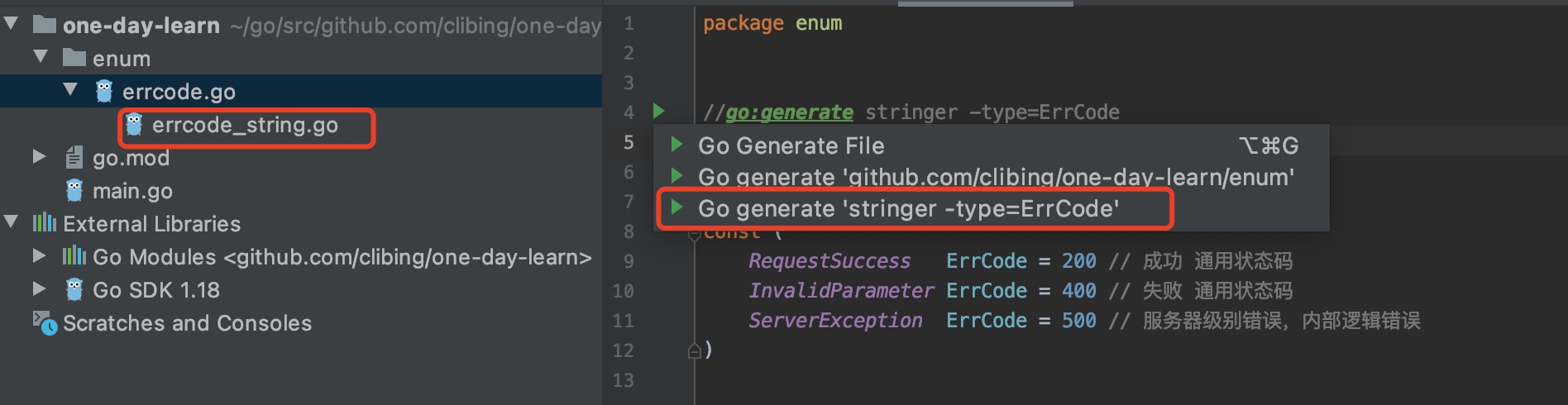This screenshot has height=405, width=1568.
Task: Collapse the one-day-learn project root
Action: point(12,24)
